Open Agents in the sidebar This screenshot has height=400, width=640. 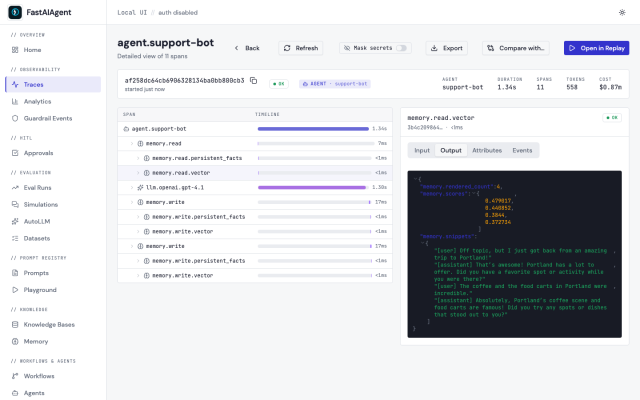(x=53, y=393)
